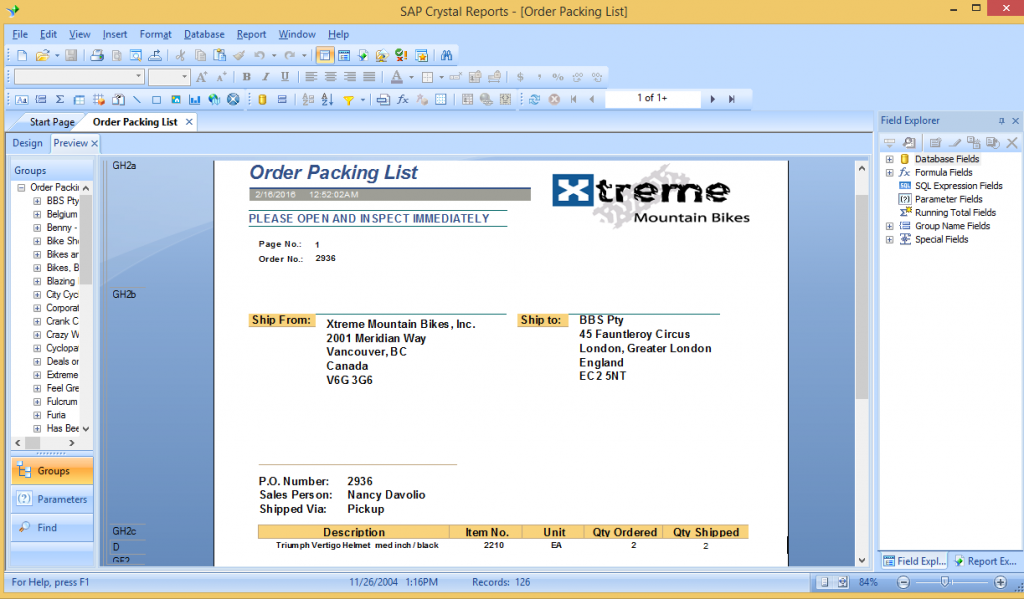Switch to the Start Page tab
The width and height of the screenshot is (1024, 599).
[x=52, y=122]
